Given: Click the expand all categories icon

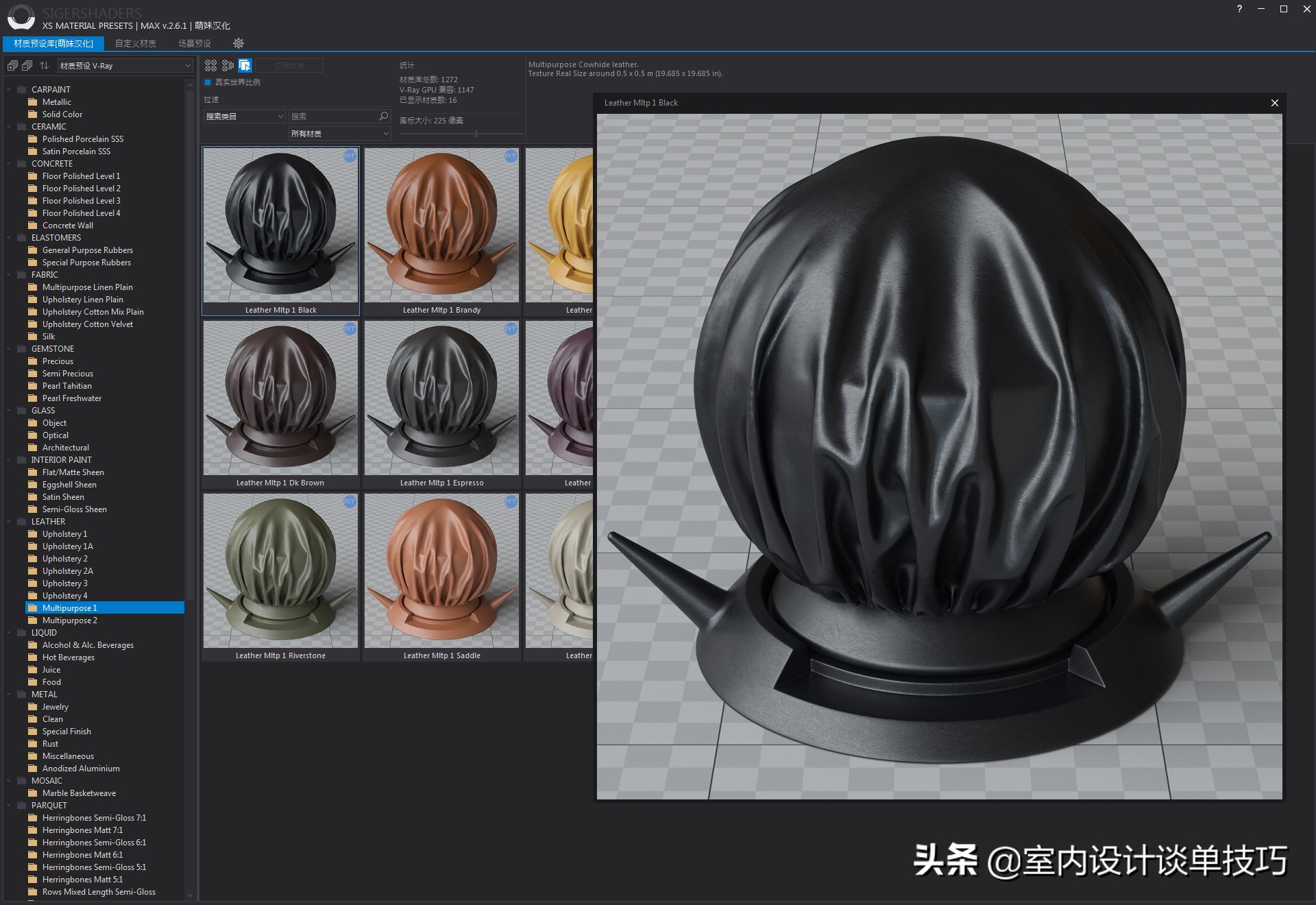Looking at the screenshot, I should click(12, 66).
